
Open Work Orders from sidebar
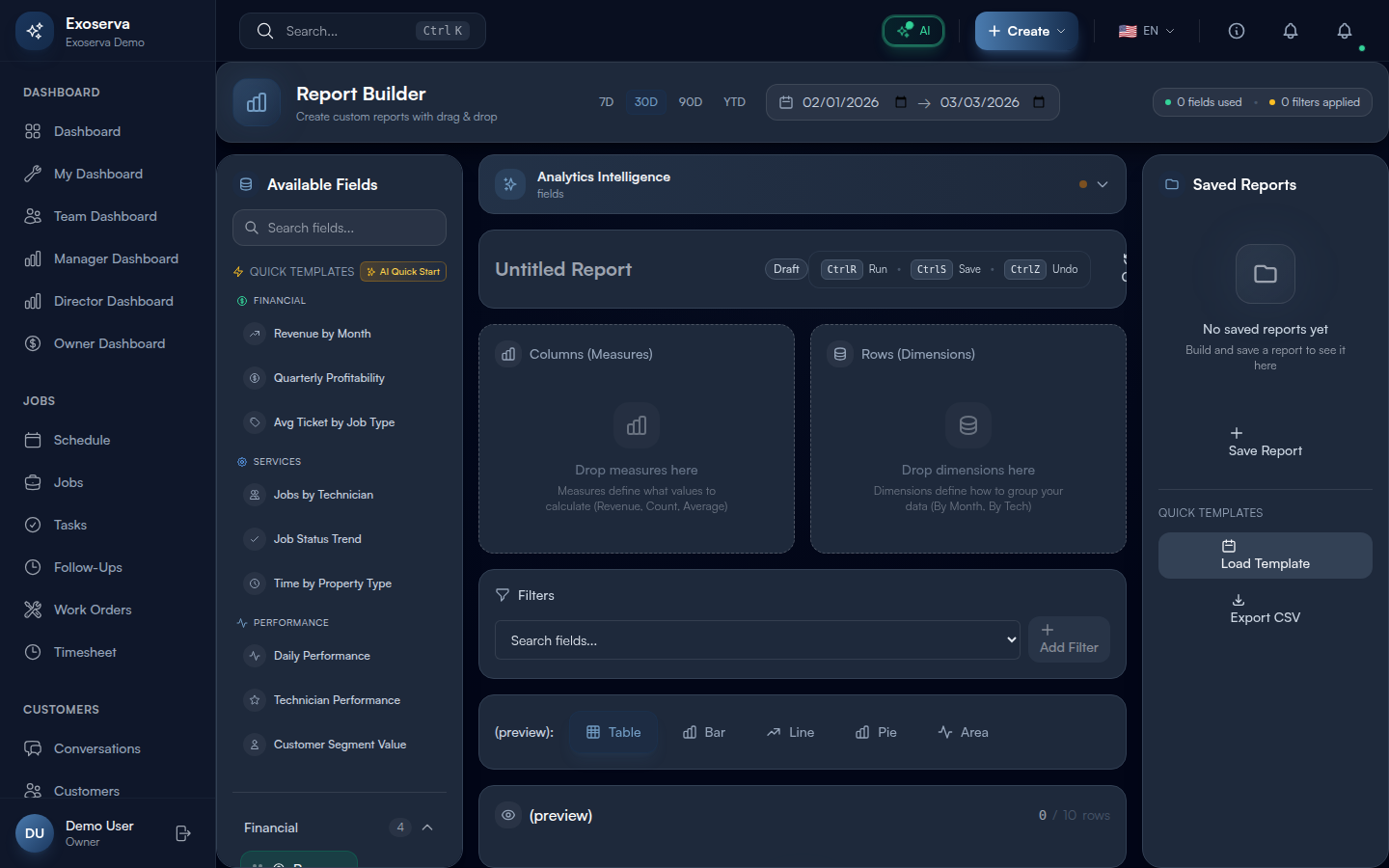[x=93, y=610]
